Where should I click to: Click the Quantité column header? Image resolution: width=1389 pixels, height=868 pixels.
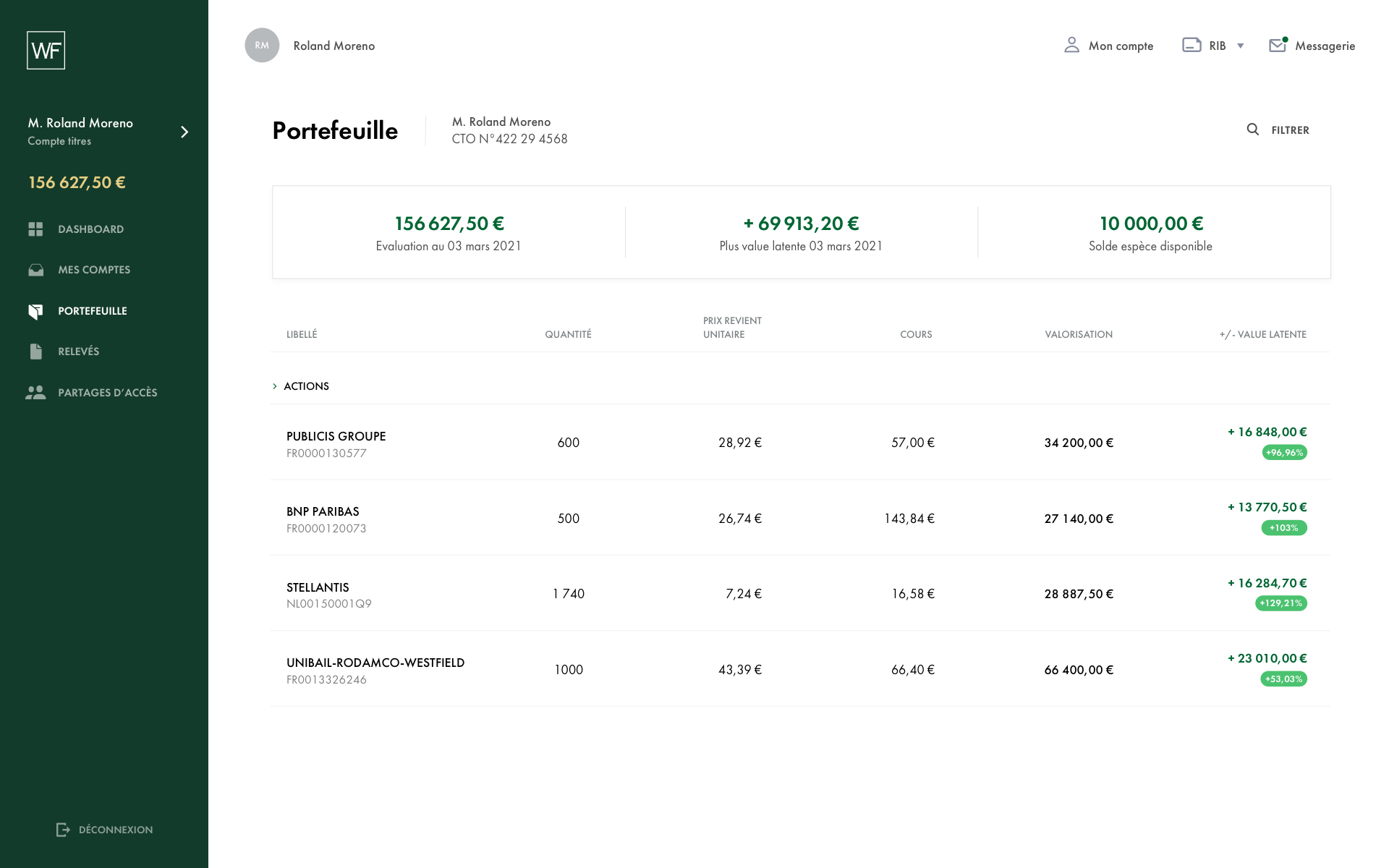[x=568, y=334]
